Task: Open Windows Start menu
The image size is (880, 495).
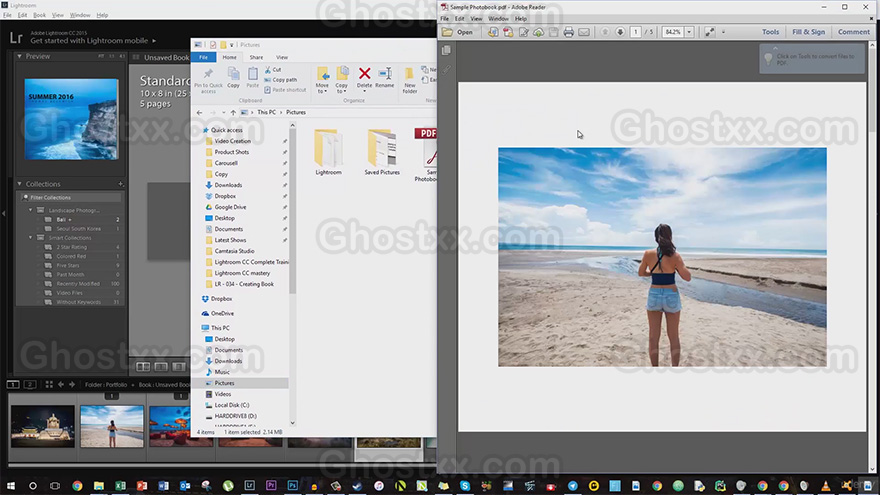Action: click(x=11, y=485)
